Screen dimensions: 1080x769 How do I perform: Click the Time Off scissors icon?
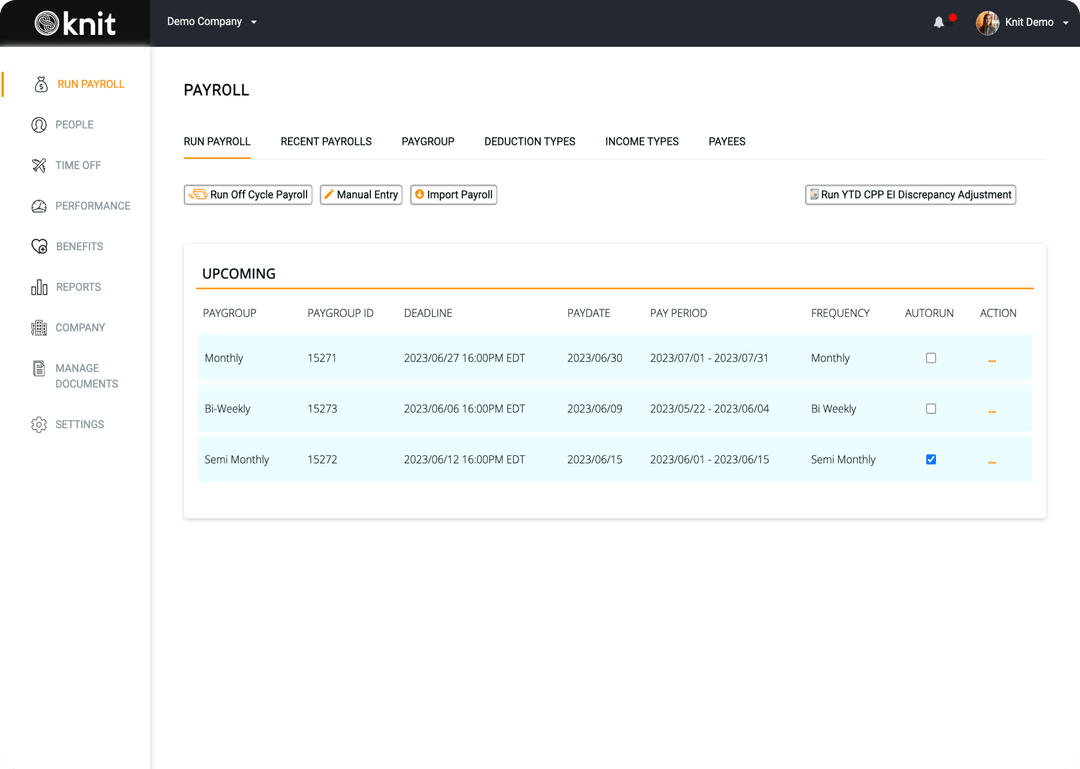tap(40, 165)
